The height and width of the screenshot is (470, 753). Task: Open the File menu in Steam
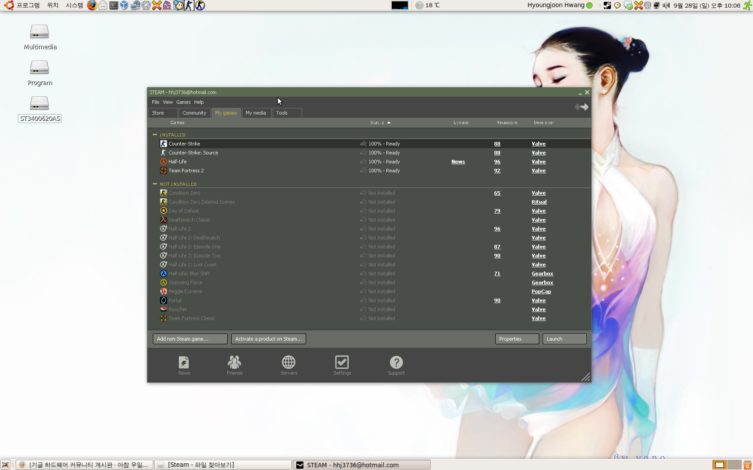155,102
